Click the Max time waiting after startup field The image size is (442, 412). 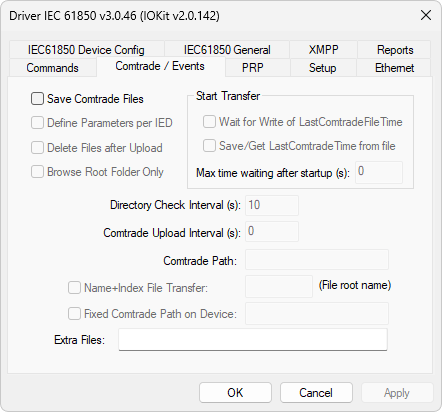(379, 172)
